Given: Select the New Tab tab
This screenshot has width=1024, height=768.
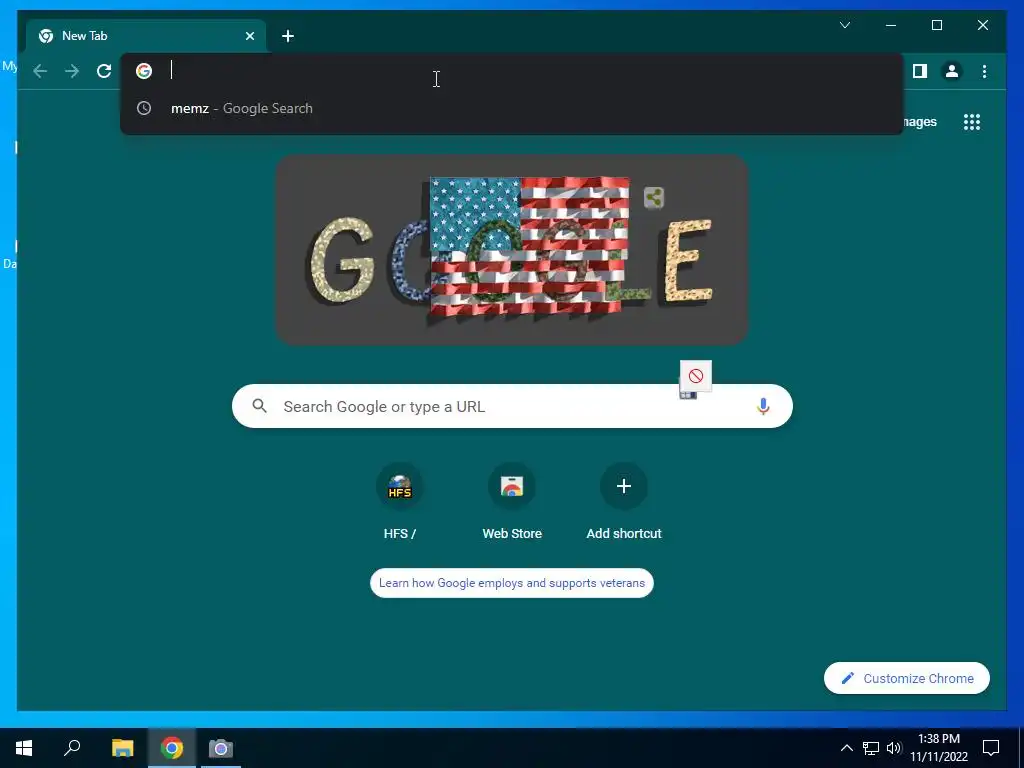Looking at the screenshot, I should click(x=146, y=36).
